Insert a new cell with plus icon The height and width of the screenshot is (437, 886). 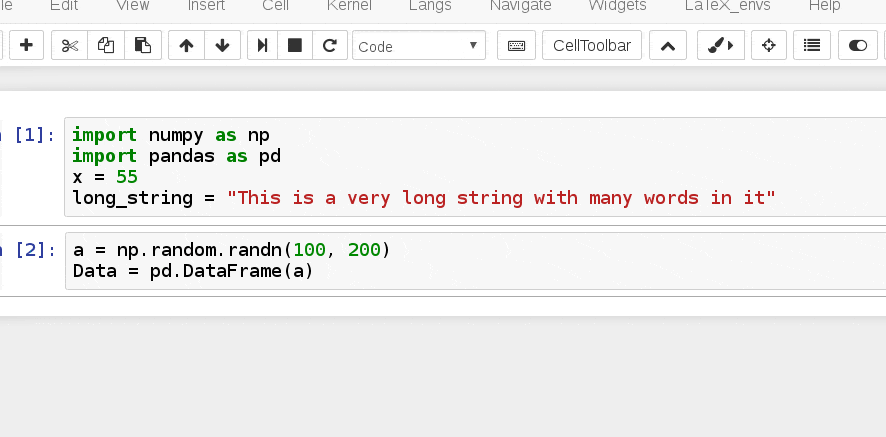click(x=26, y=45)
